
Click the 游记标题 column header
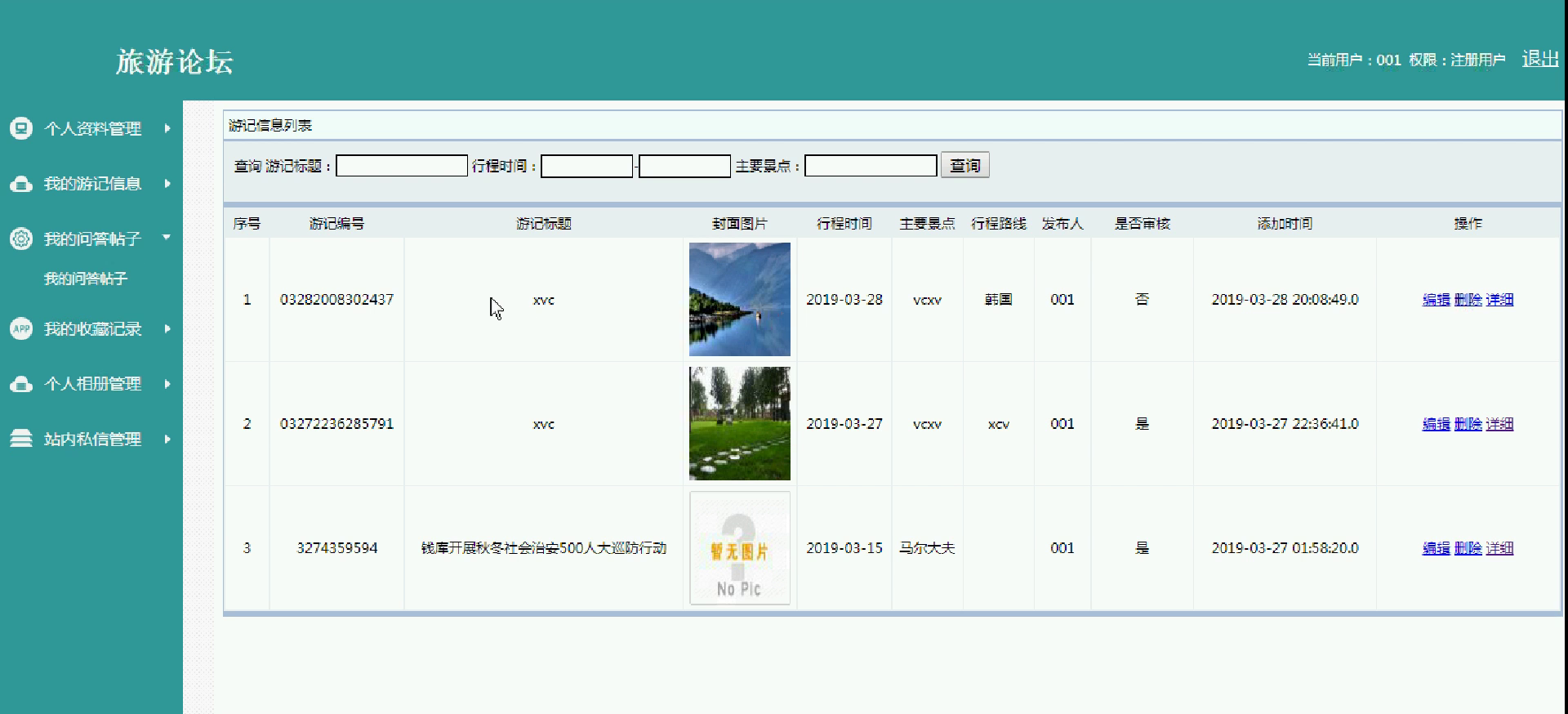[x=544, y=223]
